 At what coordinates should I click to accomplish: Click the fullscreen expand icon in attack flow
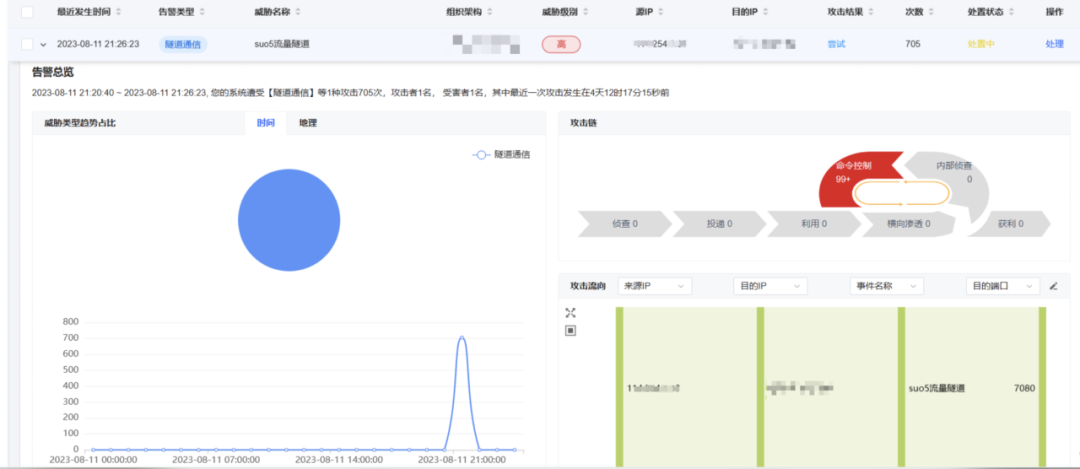click(570, 313)
